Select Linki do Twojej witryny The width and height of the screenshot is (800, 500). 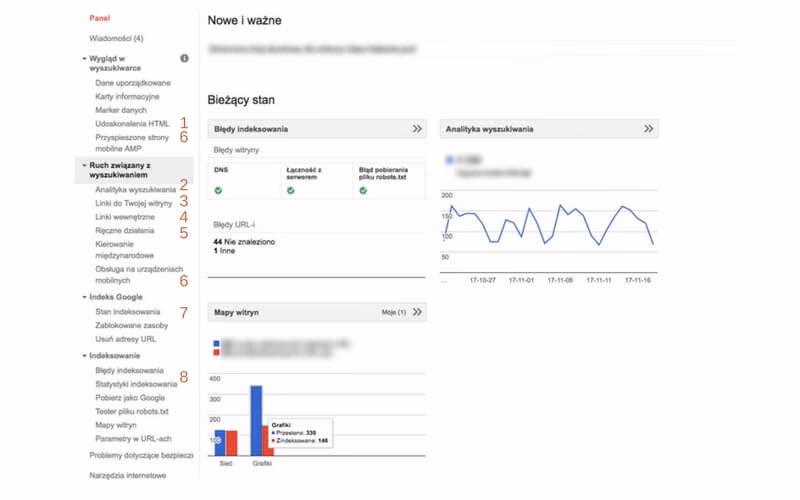pos(134,204)
